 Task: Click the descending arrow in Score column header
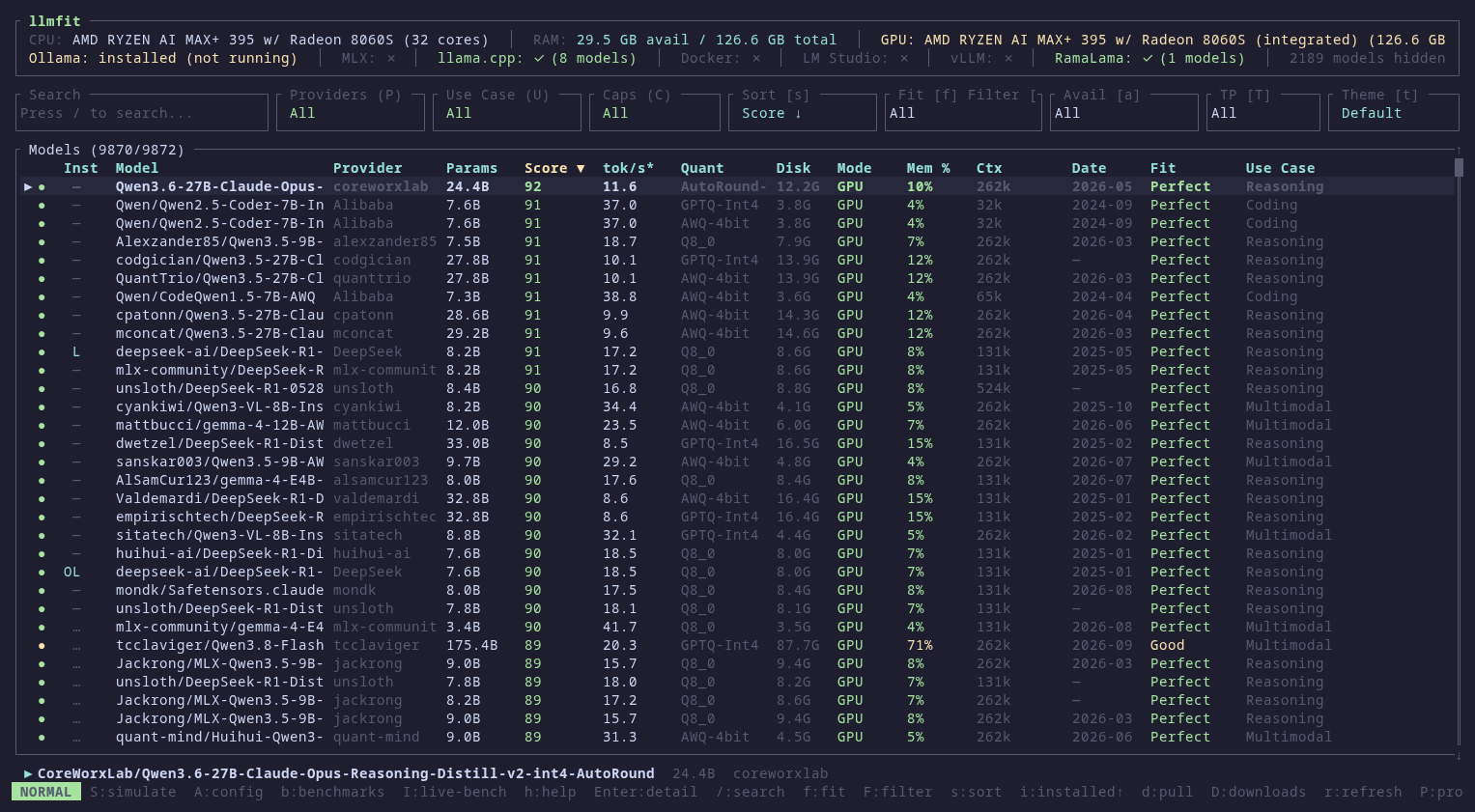point(581,168)
